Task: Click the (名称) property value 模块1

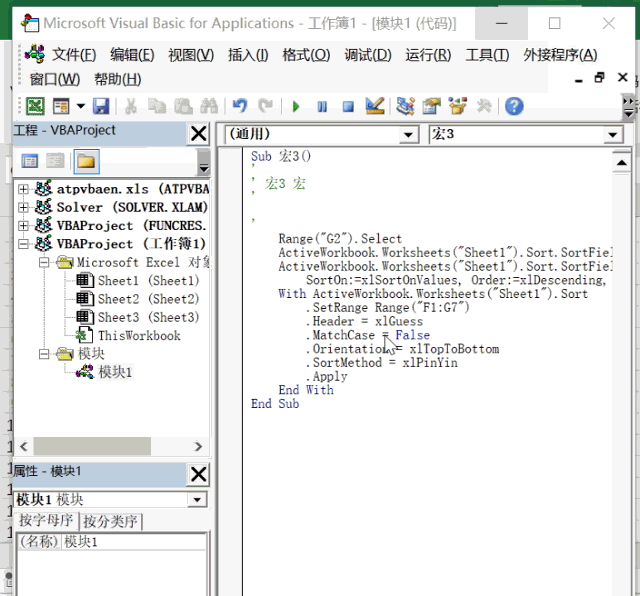Action: coord(133,542)
